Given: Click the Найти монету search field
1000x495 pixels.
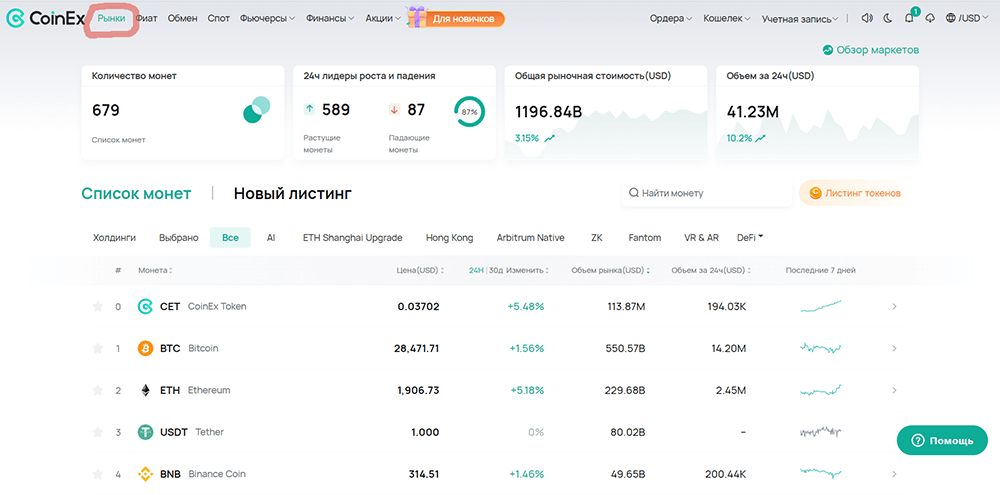Looking at the screenshot, I should pyautogui.click(x=707, y=193).
